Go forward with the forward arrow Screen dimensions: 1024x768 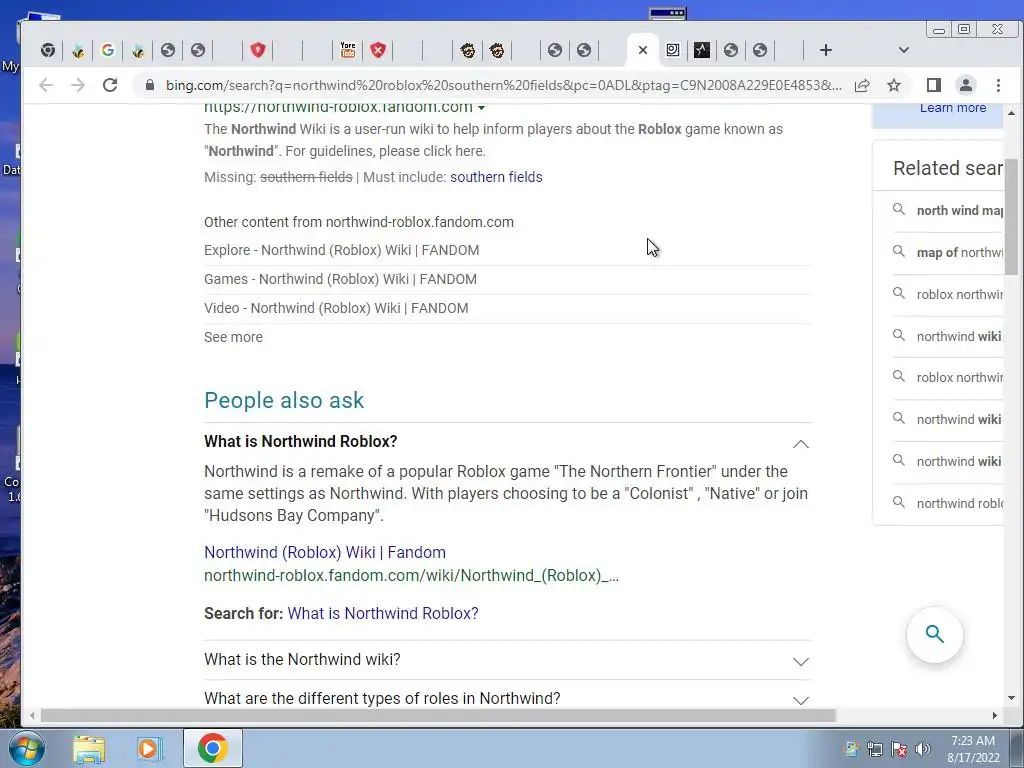click(x=78, y=85)
